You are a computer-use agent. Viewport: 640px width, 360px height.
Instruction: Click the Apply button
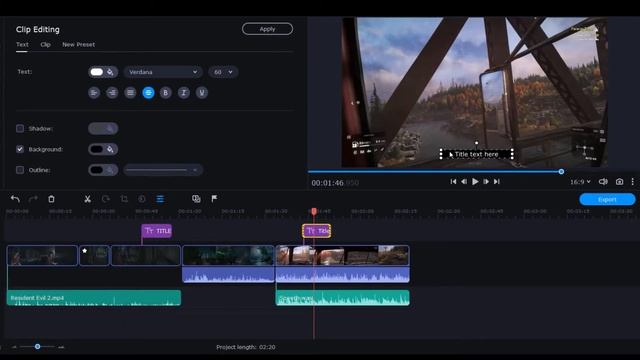click(x=267, y=29)
